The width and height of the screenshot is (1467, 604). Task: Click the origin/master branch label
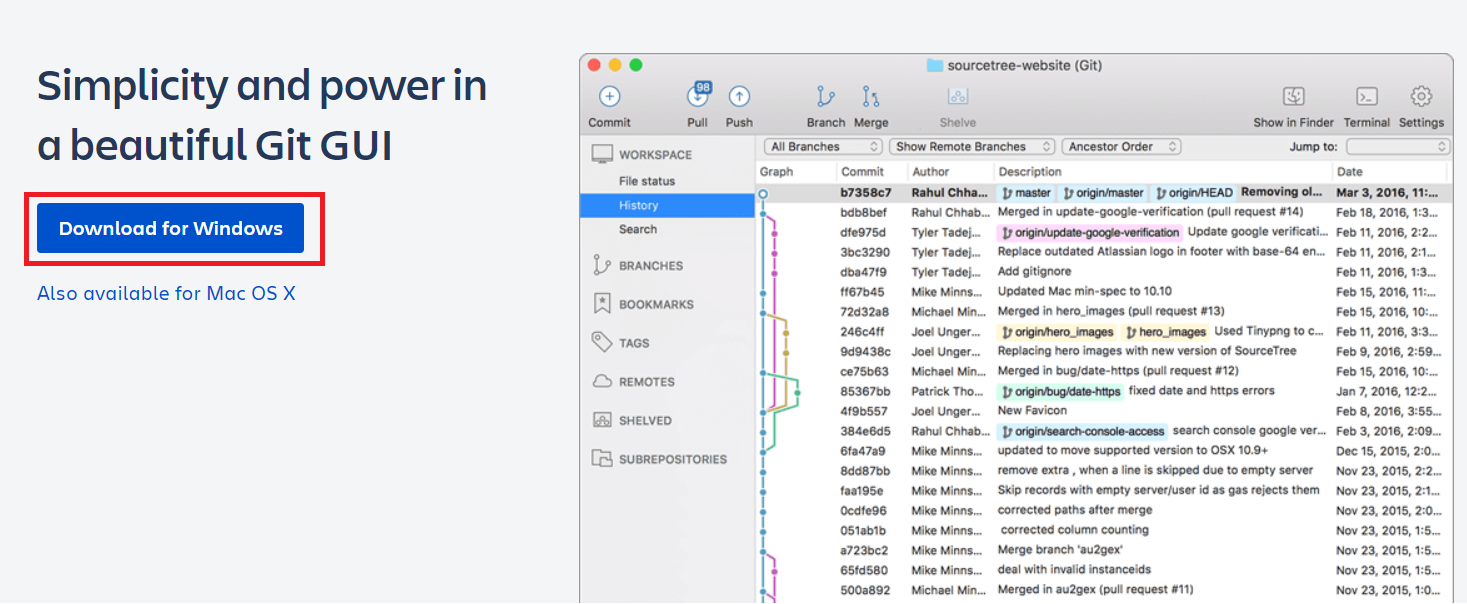click(1103, 193)
